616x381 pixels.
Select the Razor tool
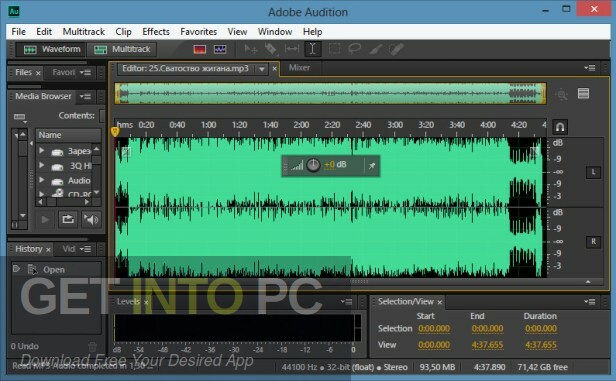[271, 49]
